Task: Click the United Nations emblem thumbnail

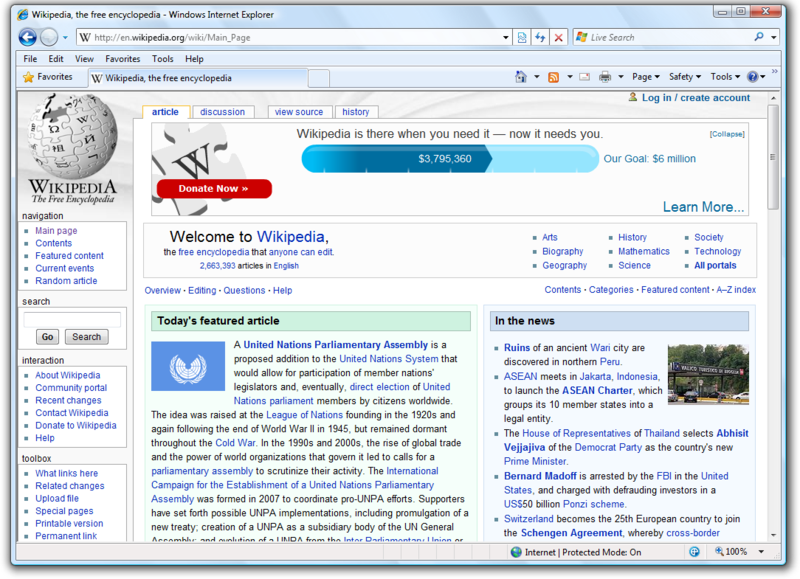Action: (188, 366)
